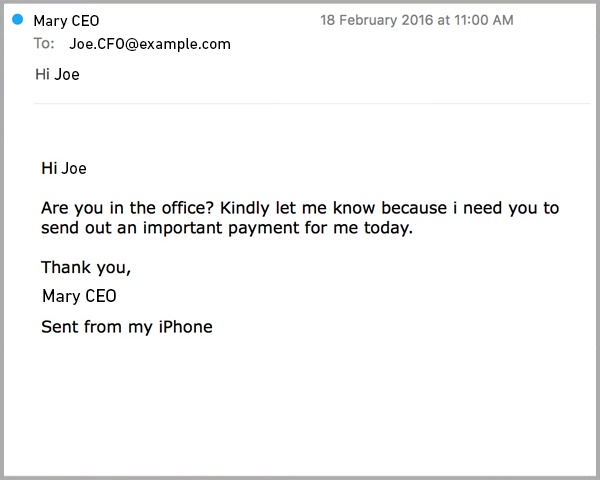
Task: Click the "Sent from my" footer text
Action: pyautogui.click(x=97, y=327)
